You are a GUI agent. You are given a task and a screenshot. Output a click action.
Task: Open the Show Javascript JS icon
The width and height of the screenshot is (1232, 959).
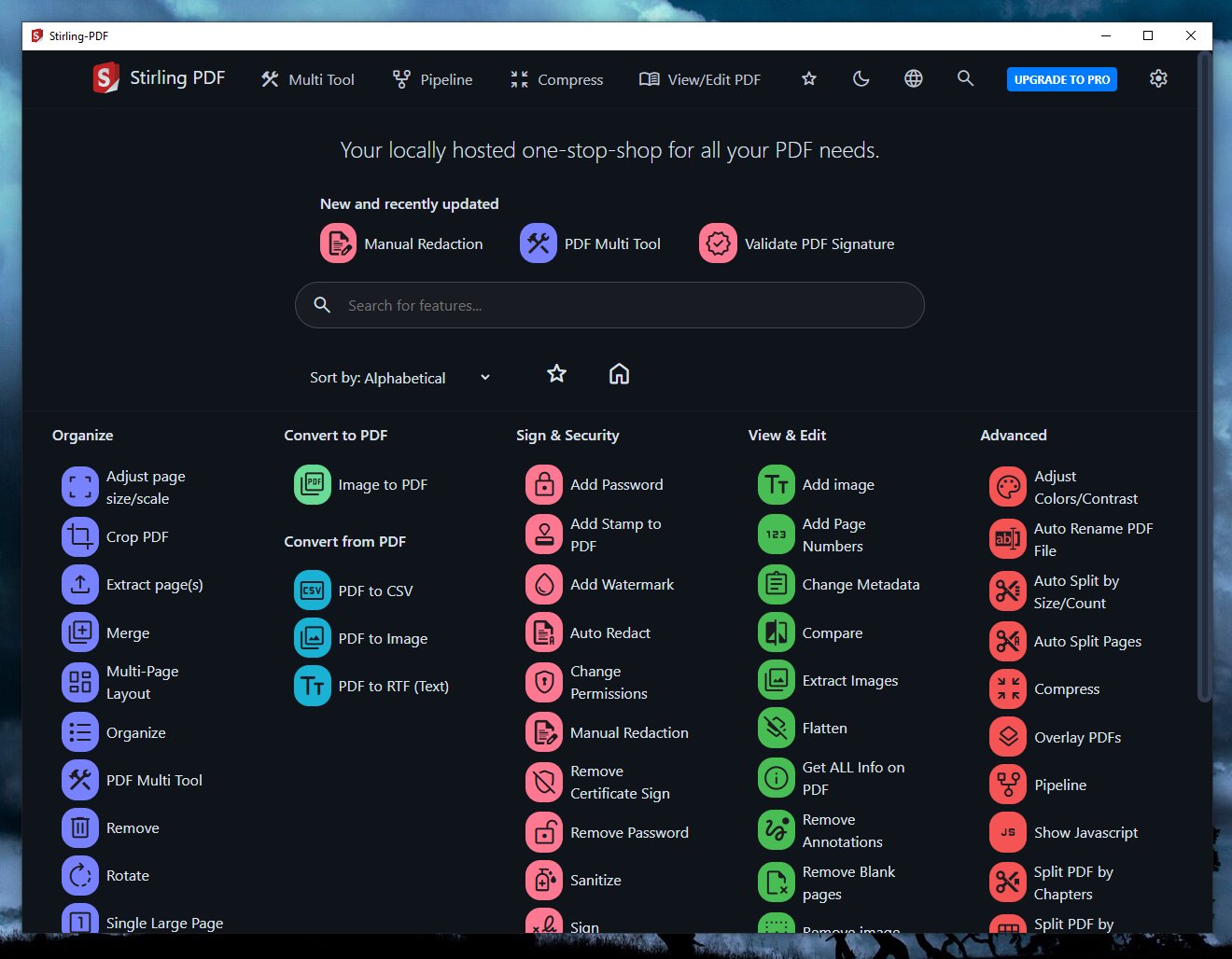tap(1008, 832)
